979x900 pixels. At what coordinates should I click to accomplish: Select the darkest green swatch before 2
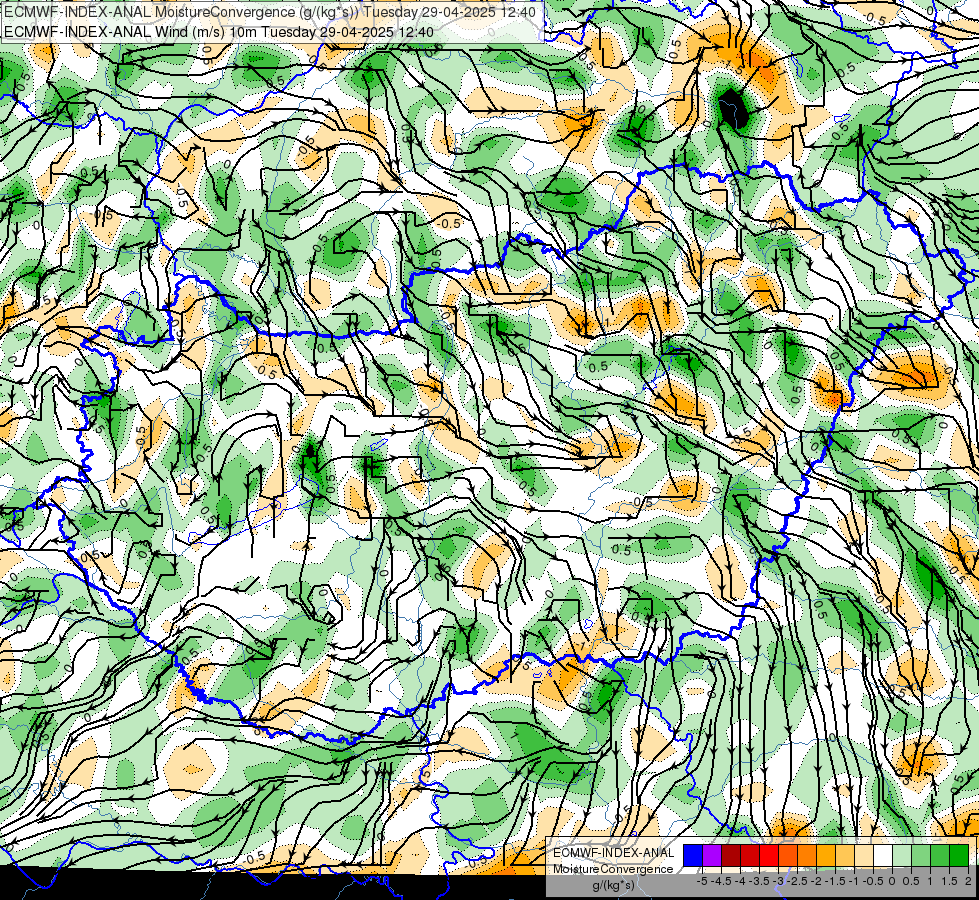(x=959, y=855)
